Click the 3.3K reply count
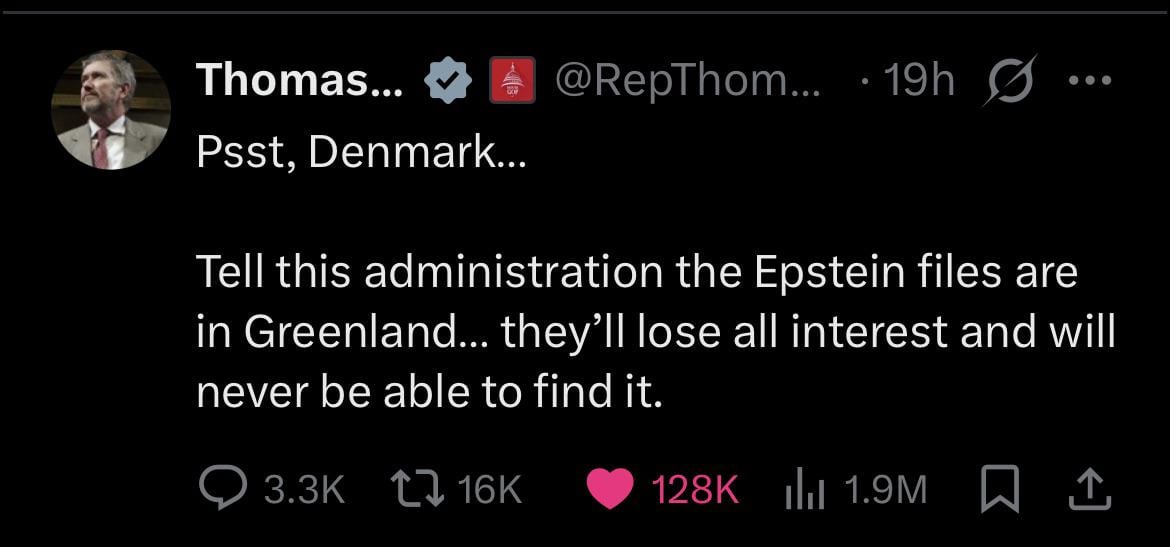Screen dimensions: 1170x547 304,489
